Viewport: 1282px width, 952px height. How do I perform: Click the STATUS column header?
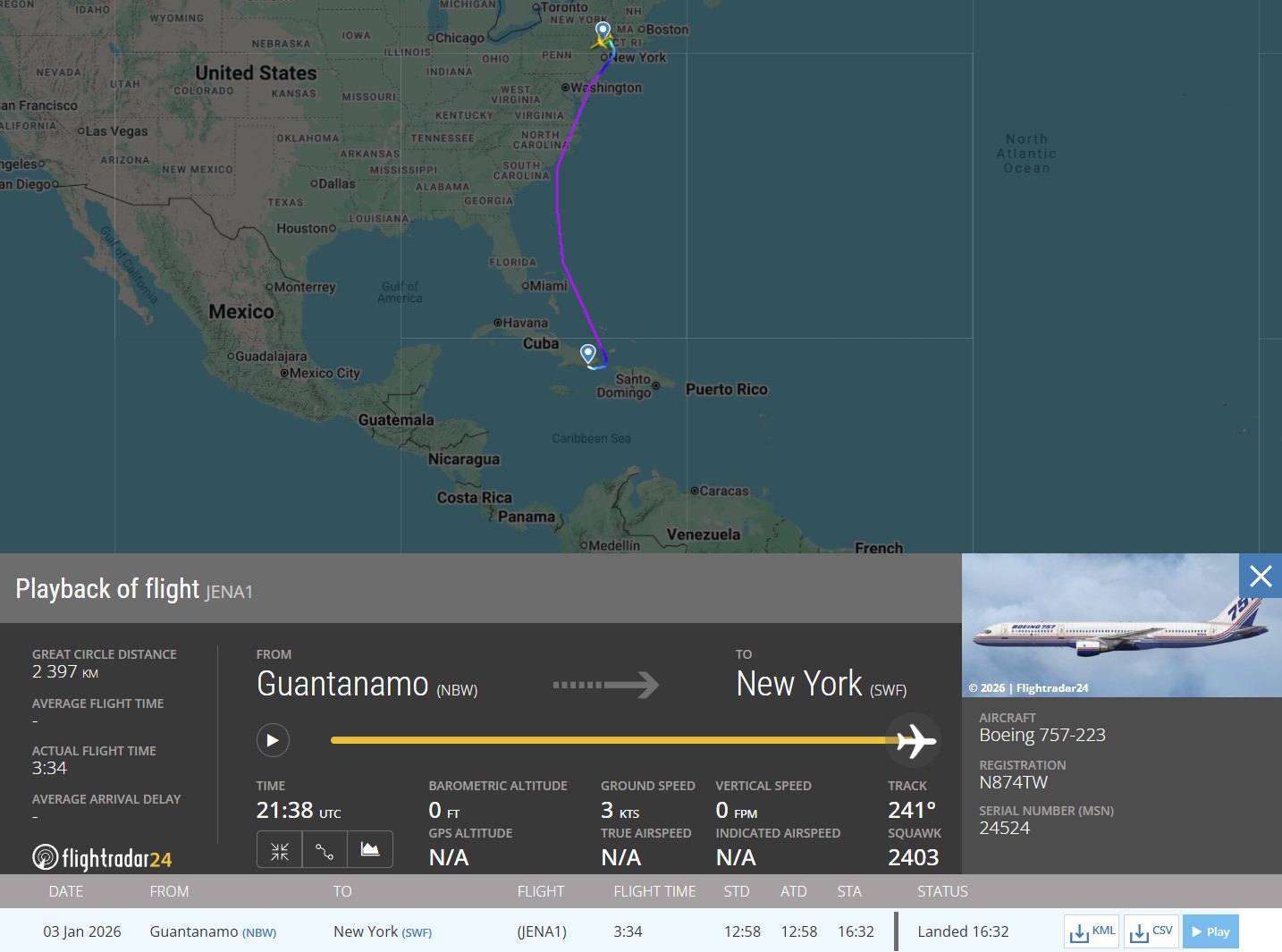[942, 891]
